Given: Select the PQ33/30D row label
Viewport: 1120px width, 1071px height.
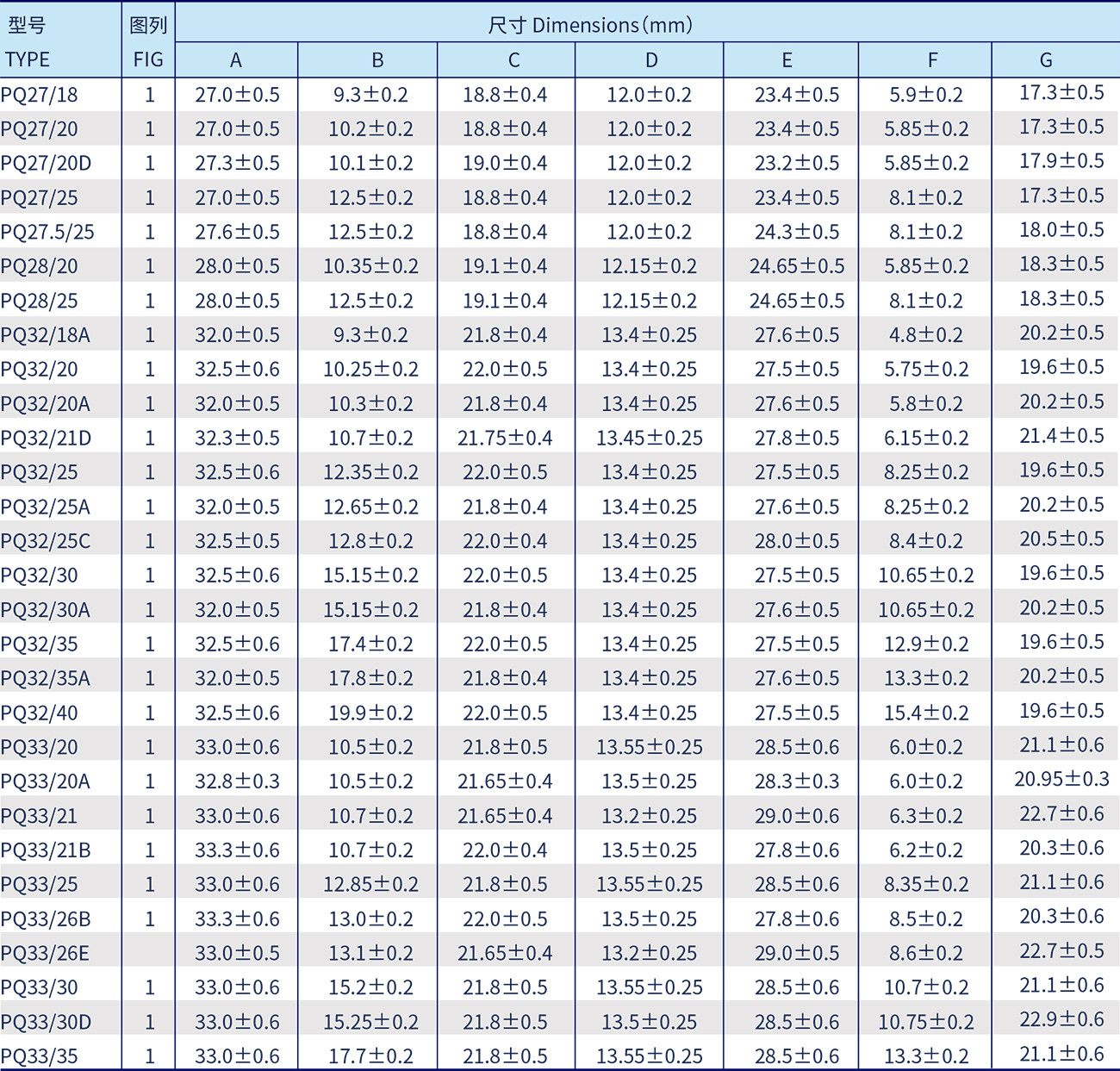Looking at the screenshot, I should pos(47,1022).
